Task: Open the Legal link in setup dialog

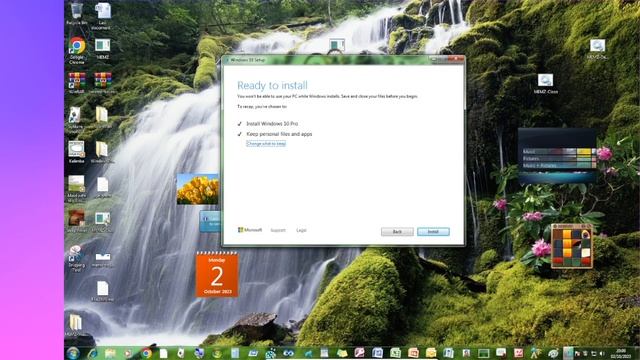Action: pyautogui.click(x=301, y=230)
